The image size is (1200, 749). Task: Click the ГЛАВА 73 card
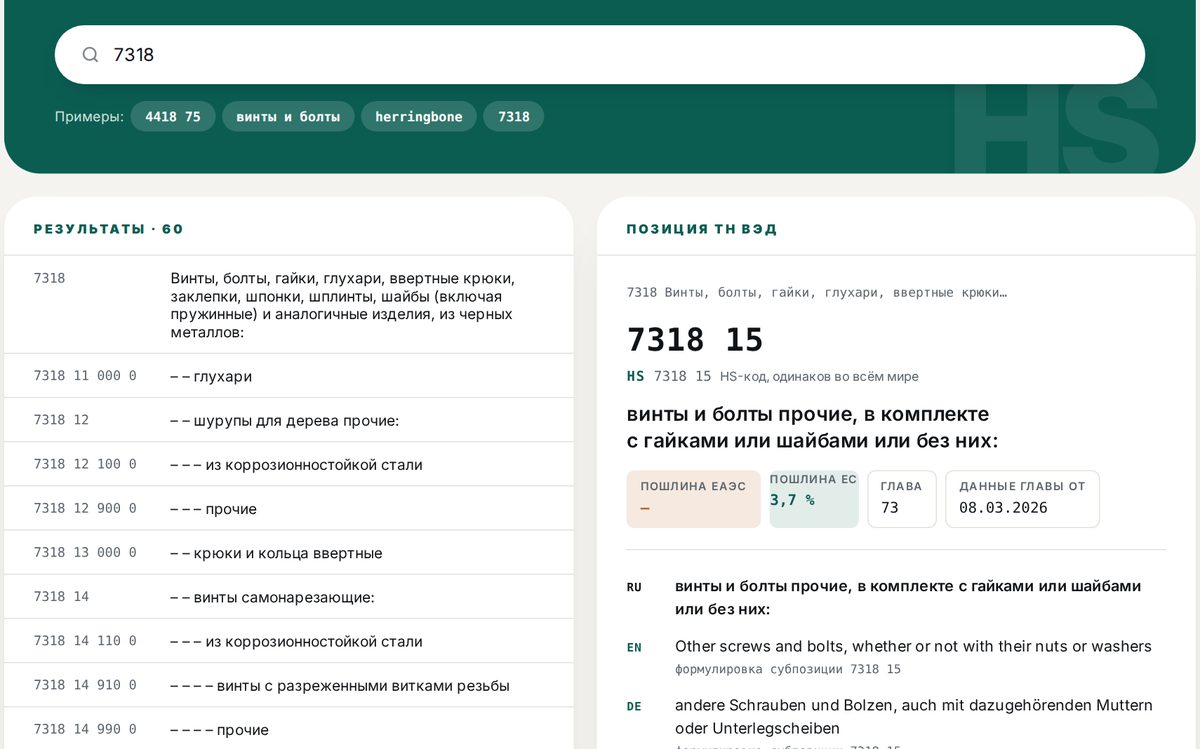coord(902,499)
